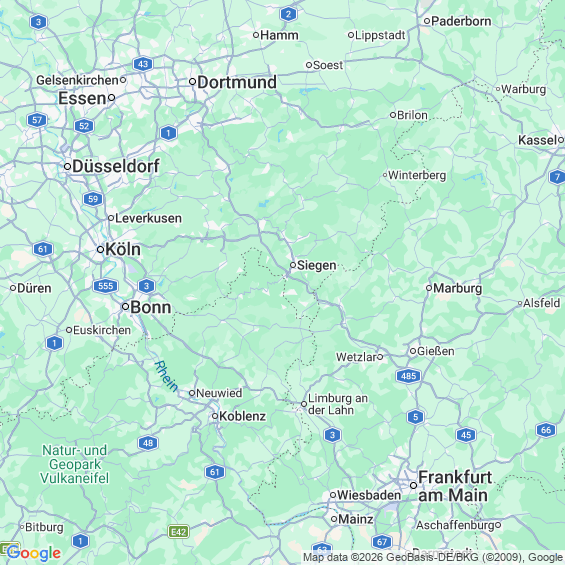Click the Google logo

click(x=34, y=553)
